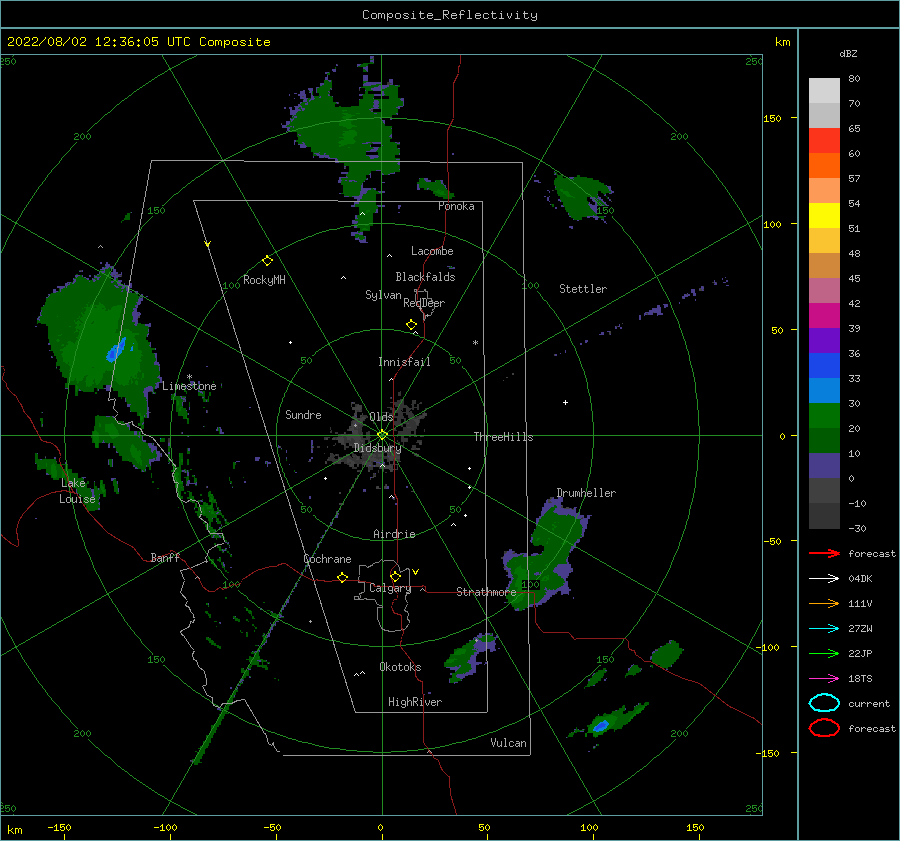Click the Limestone label
Viewport: 900px width, 841px height.
[189, 386]
